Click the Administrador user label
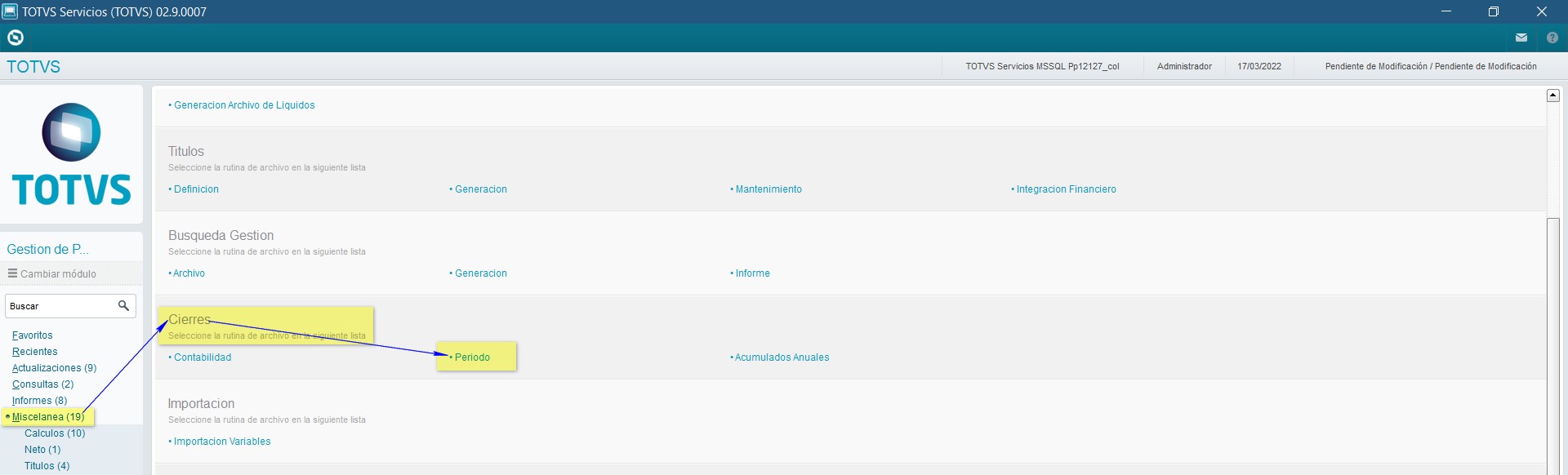Viewport: 1568px width, 475px height. (1184, 66)
